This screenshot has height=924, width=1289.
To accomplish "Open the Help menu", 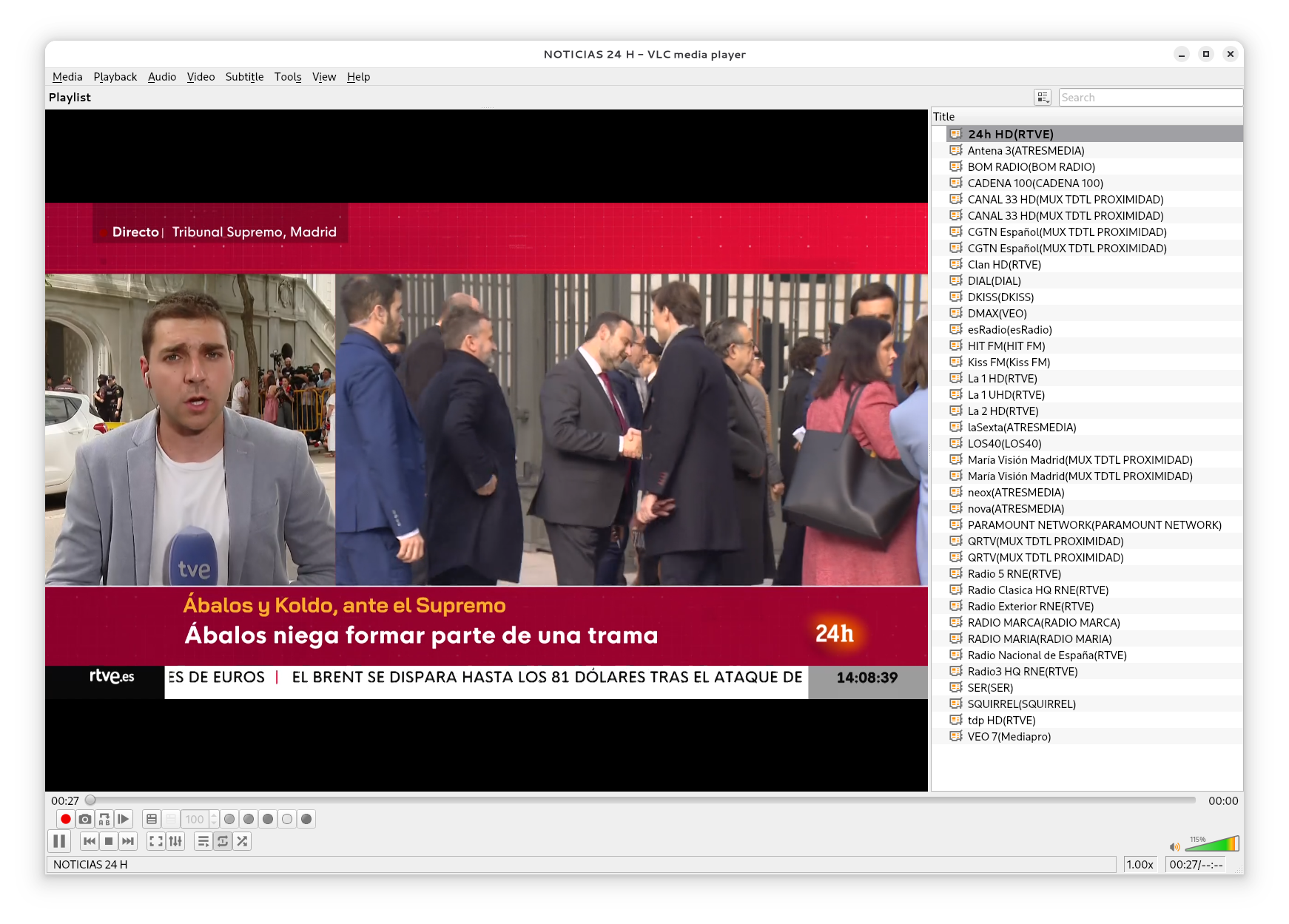I will click(x=359, y=77).
